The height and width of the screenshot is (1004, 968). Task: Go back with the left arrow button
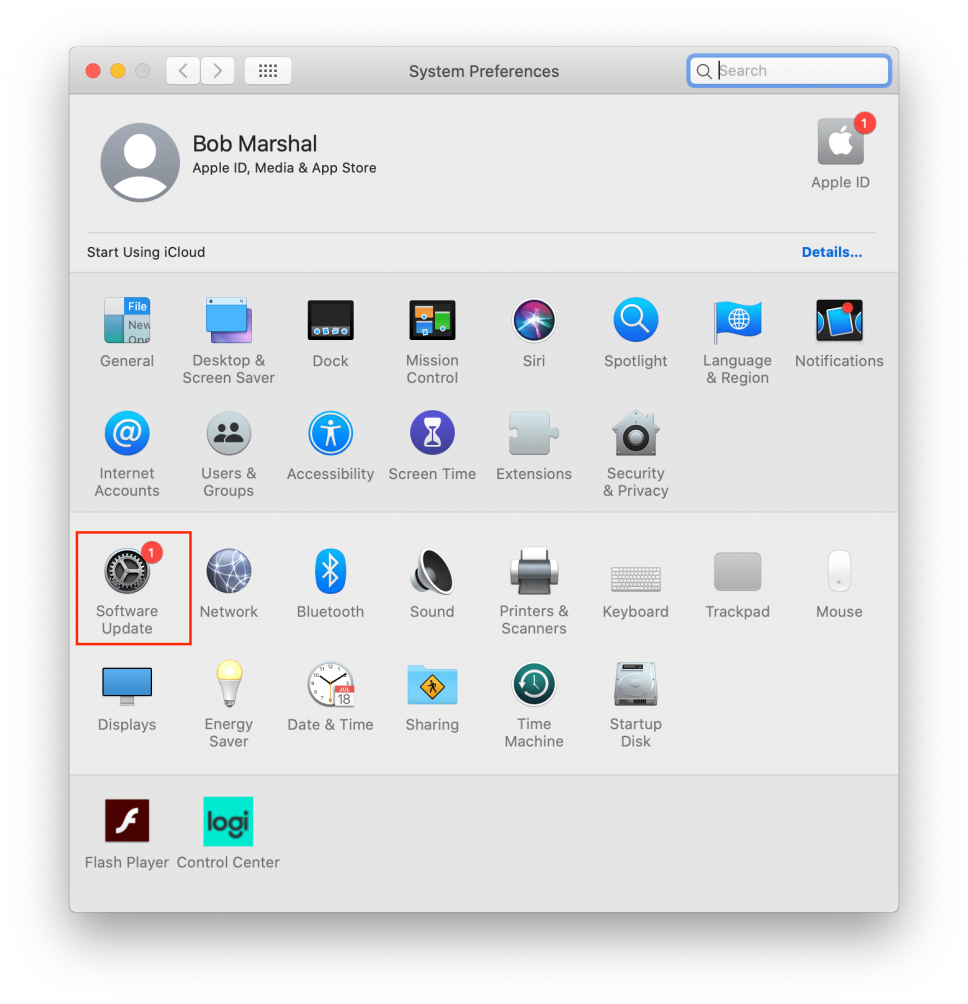click(183, 70)
